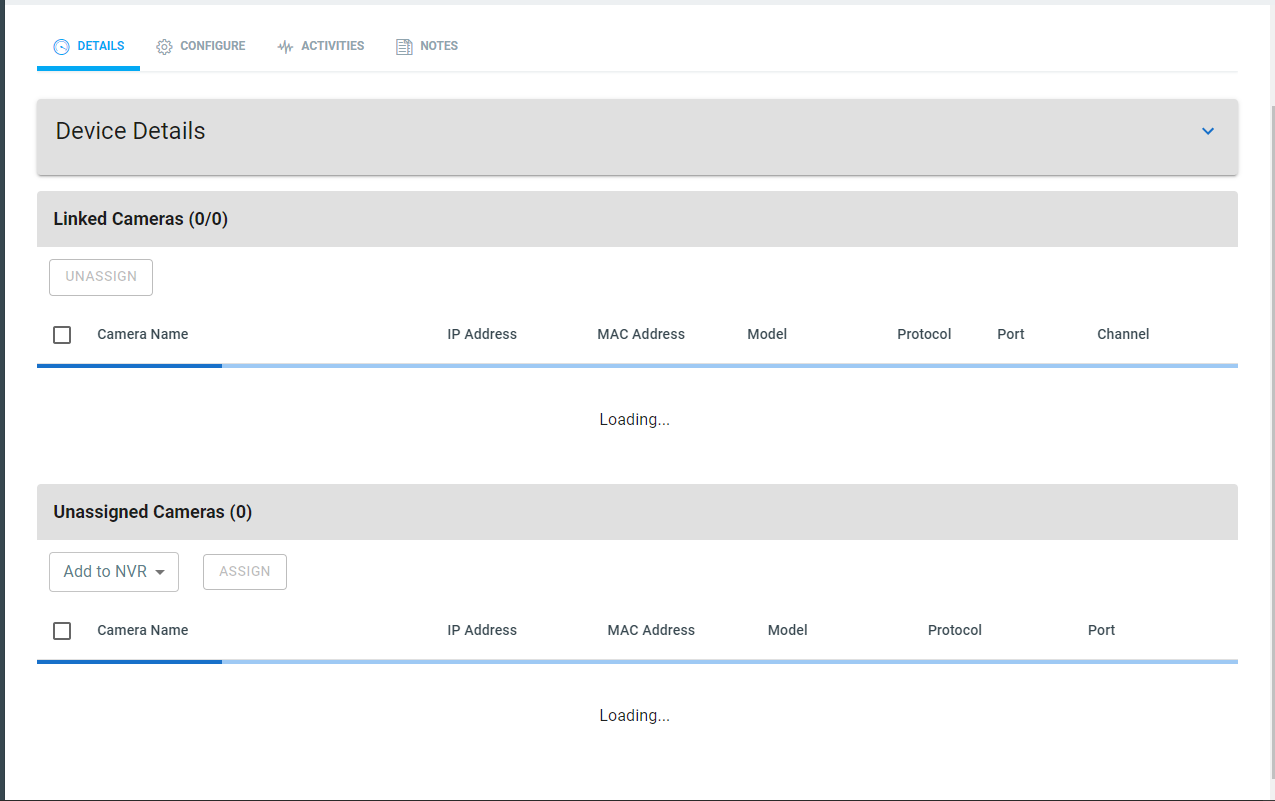Sort Unassigned Cameras by Port column
The image size is (1275, 801).
1102,630
